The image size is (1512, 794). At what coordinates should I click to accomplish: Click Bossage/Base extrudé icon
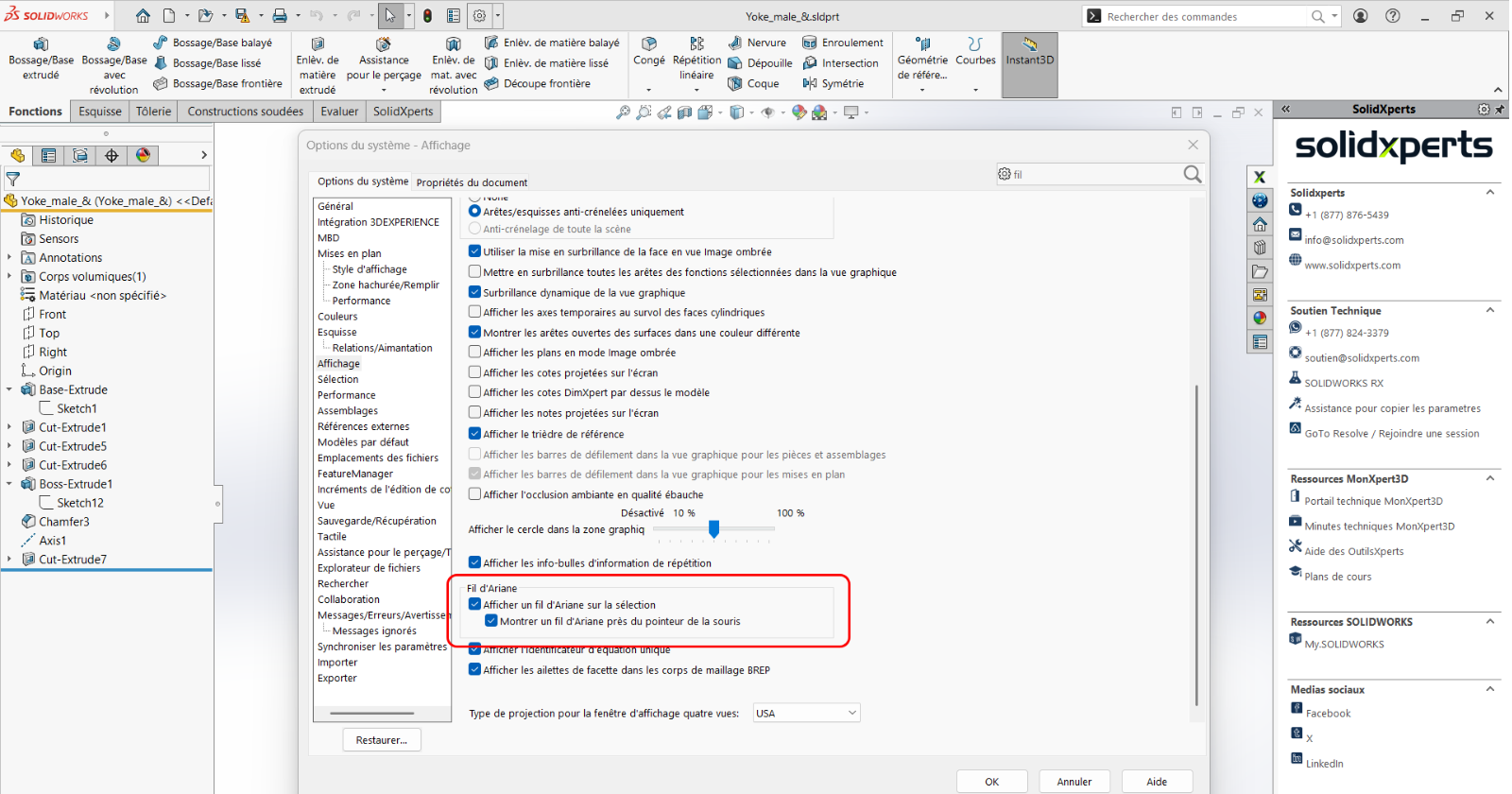click(41, 44)
